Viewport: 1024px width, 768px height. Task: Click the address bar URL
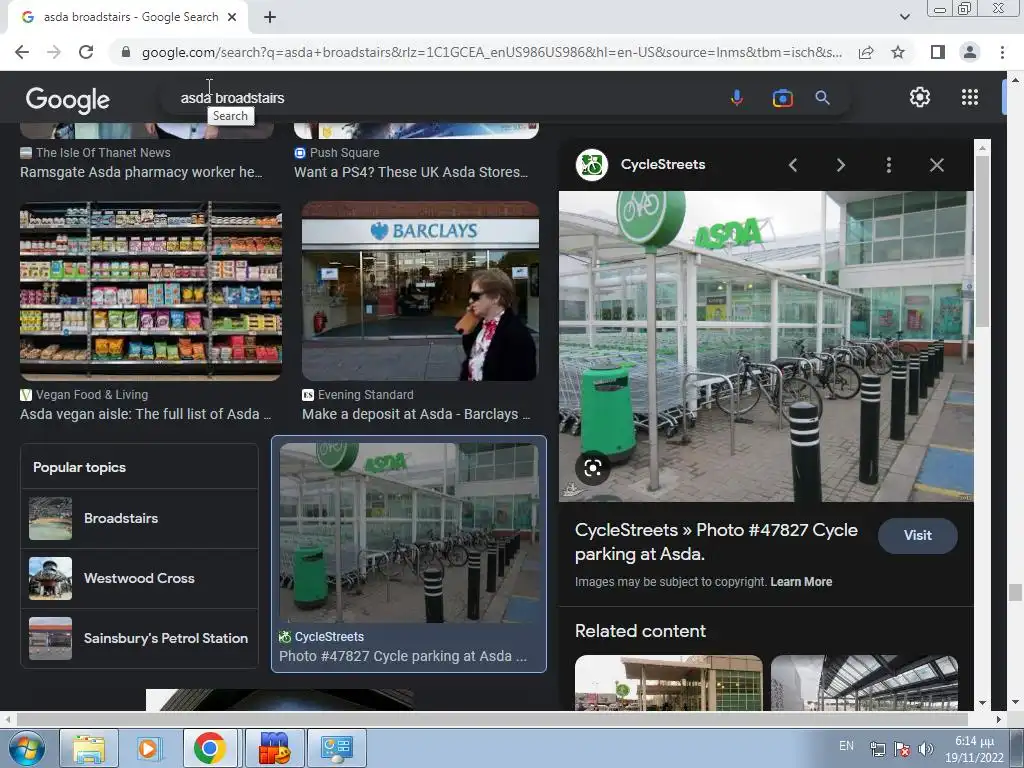(491, 52)
